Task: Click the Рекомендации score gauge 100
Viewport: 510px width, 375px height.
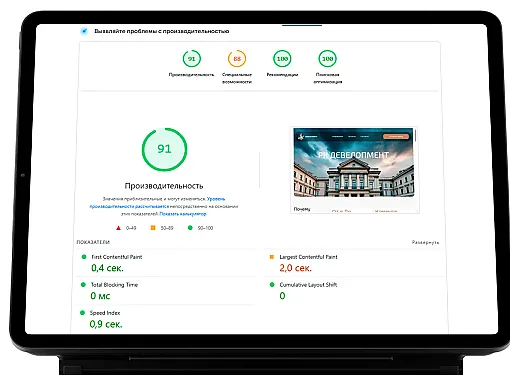Action: 282,59
